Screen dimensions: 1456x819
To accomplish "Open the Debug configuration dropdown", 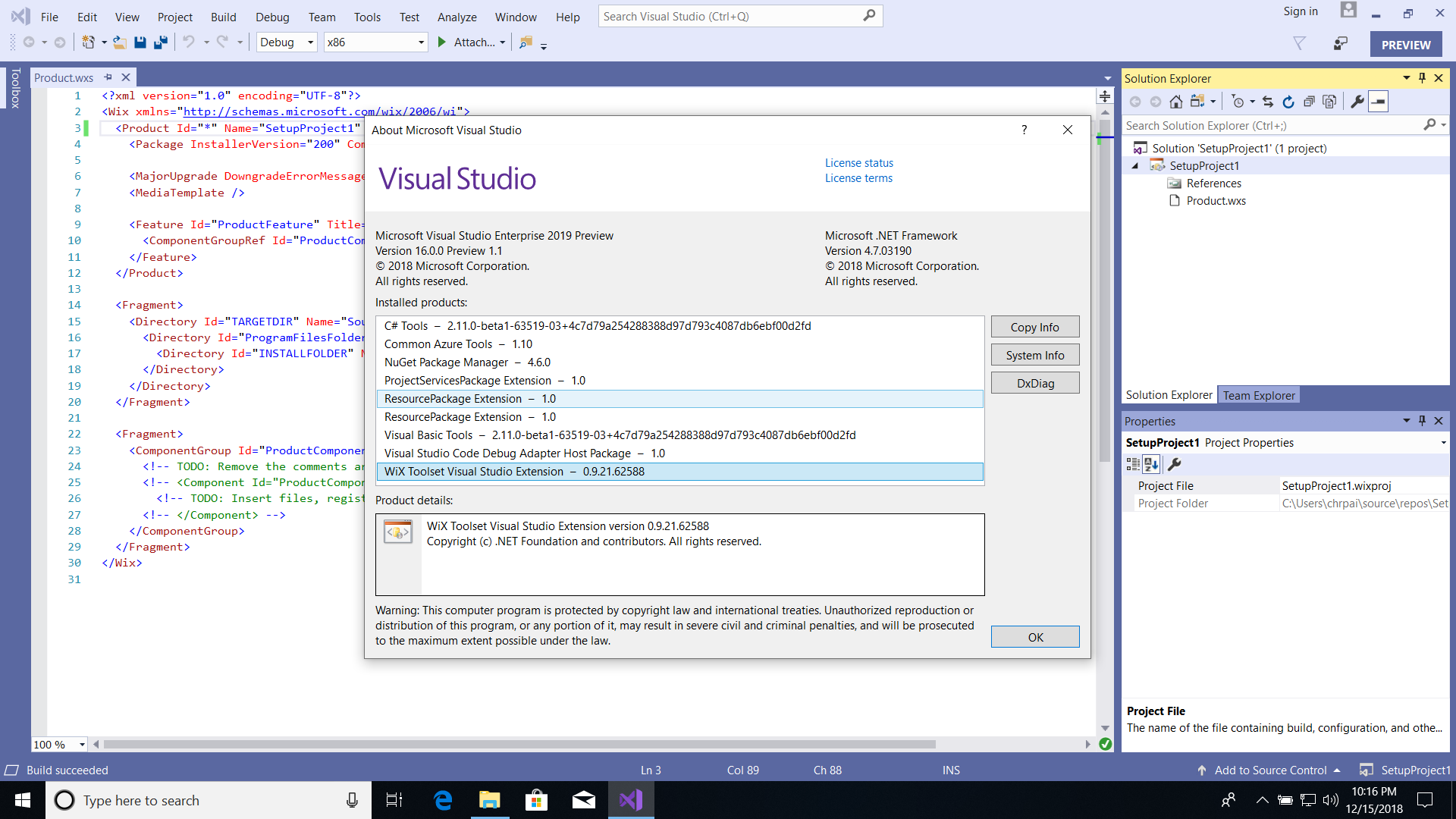I will (x=310, y=42).
